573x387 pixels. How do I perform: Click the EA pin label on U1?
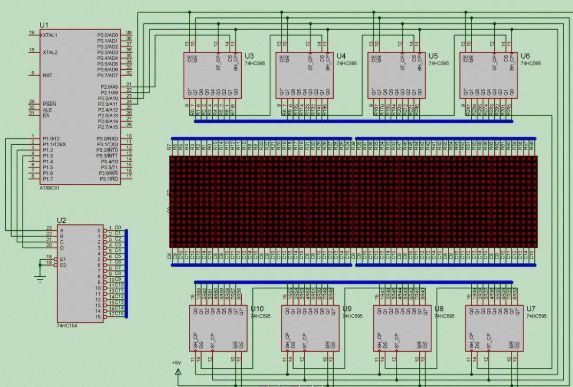pos(46,115)
